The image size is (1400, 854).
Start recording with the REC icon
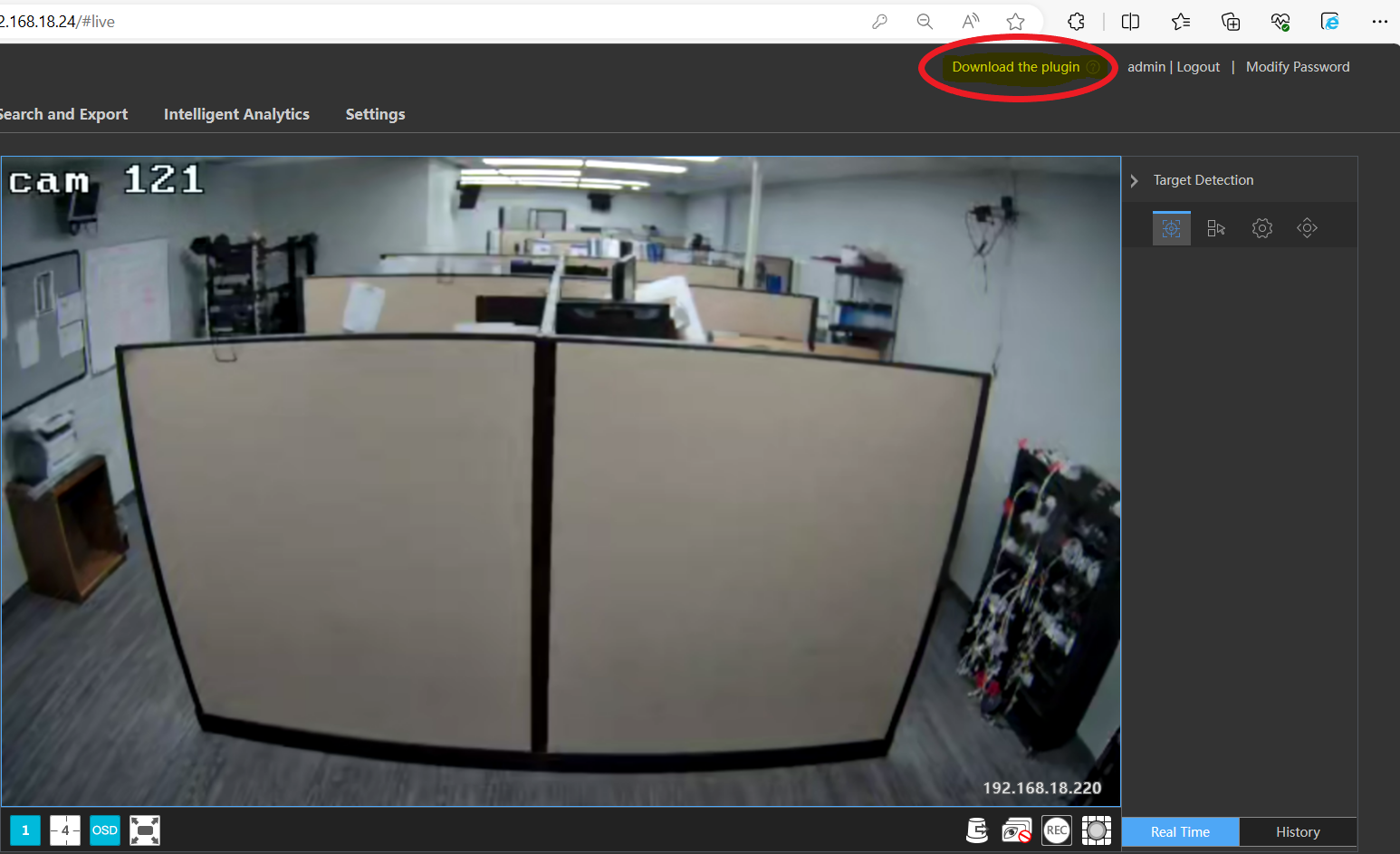(1056, 830)
